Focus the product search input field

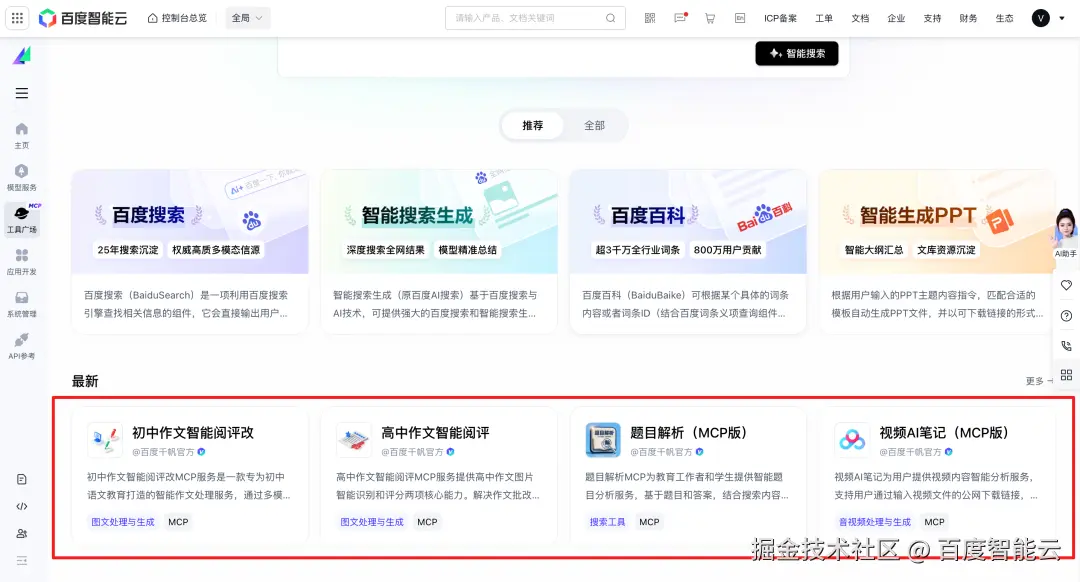click(x=535, y=18)
